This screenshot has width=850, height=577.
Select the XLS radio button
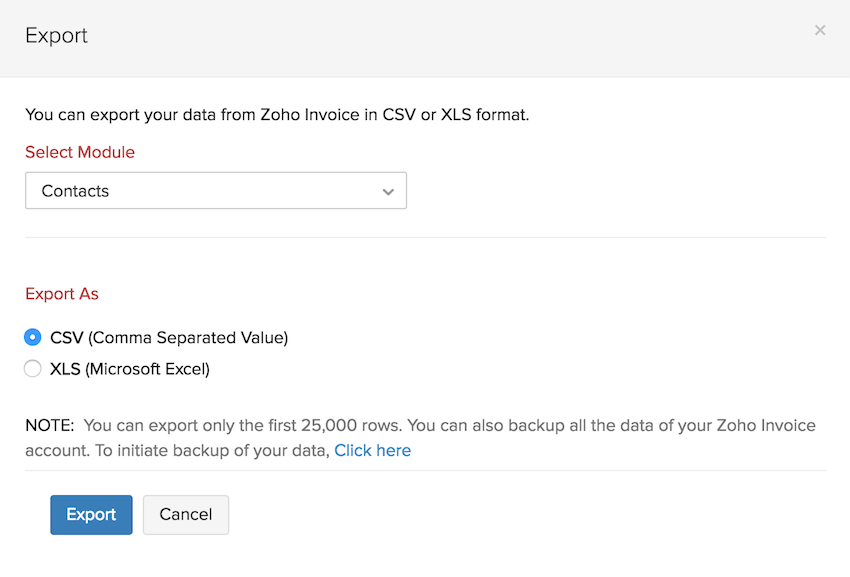point(33,369)
